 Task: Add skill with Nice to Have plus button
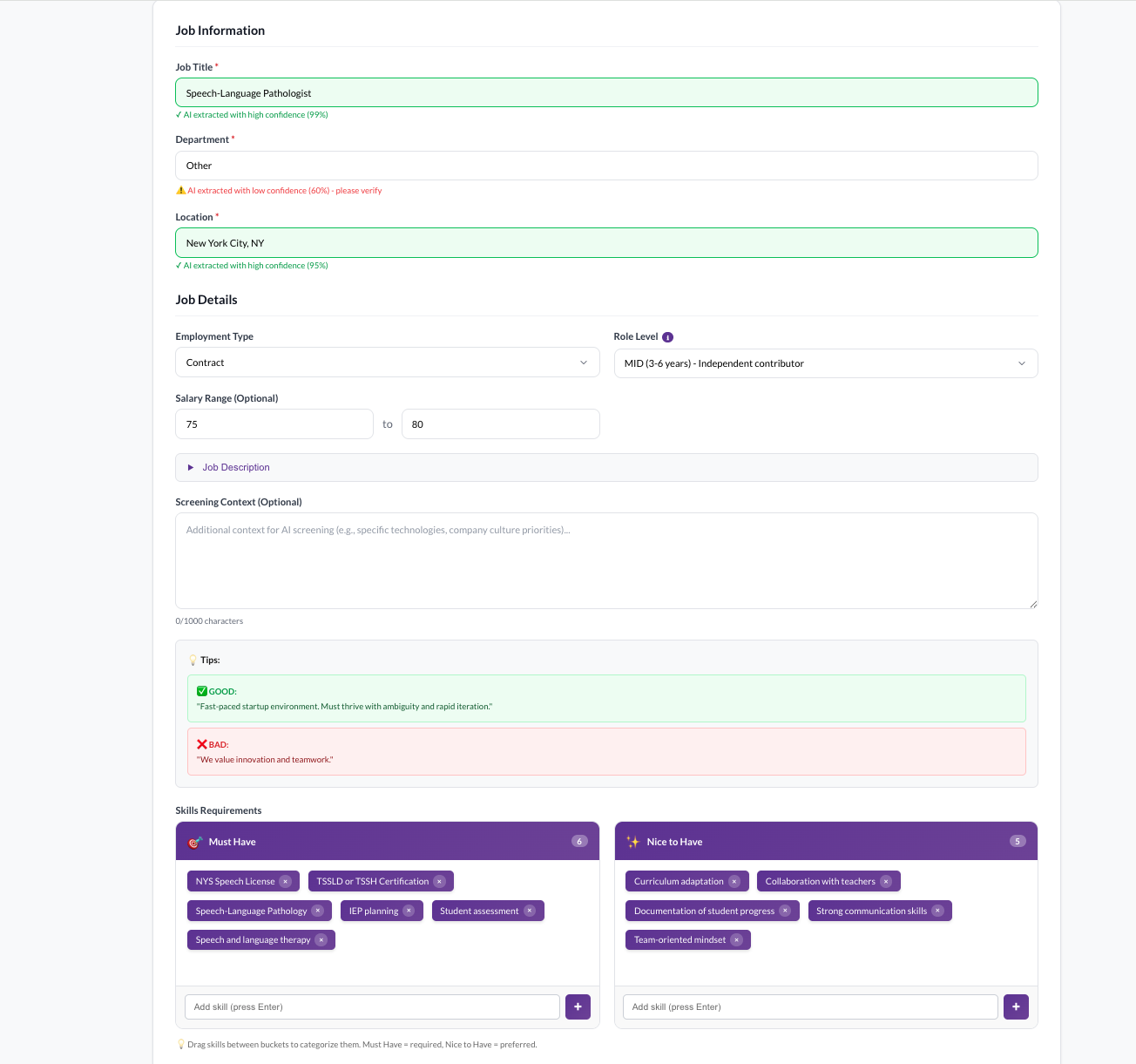tap(1016, 1007)
